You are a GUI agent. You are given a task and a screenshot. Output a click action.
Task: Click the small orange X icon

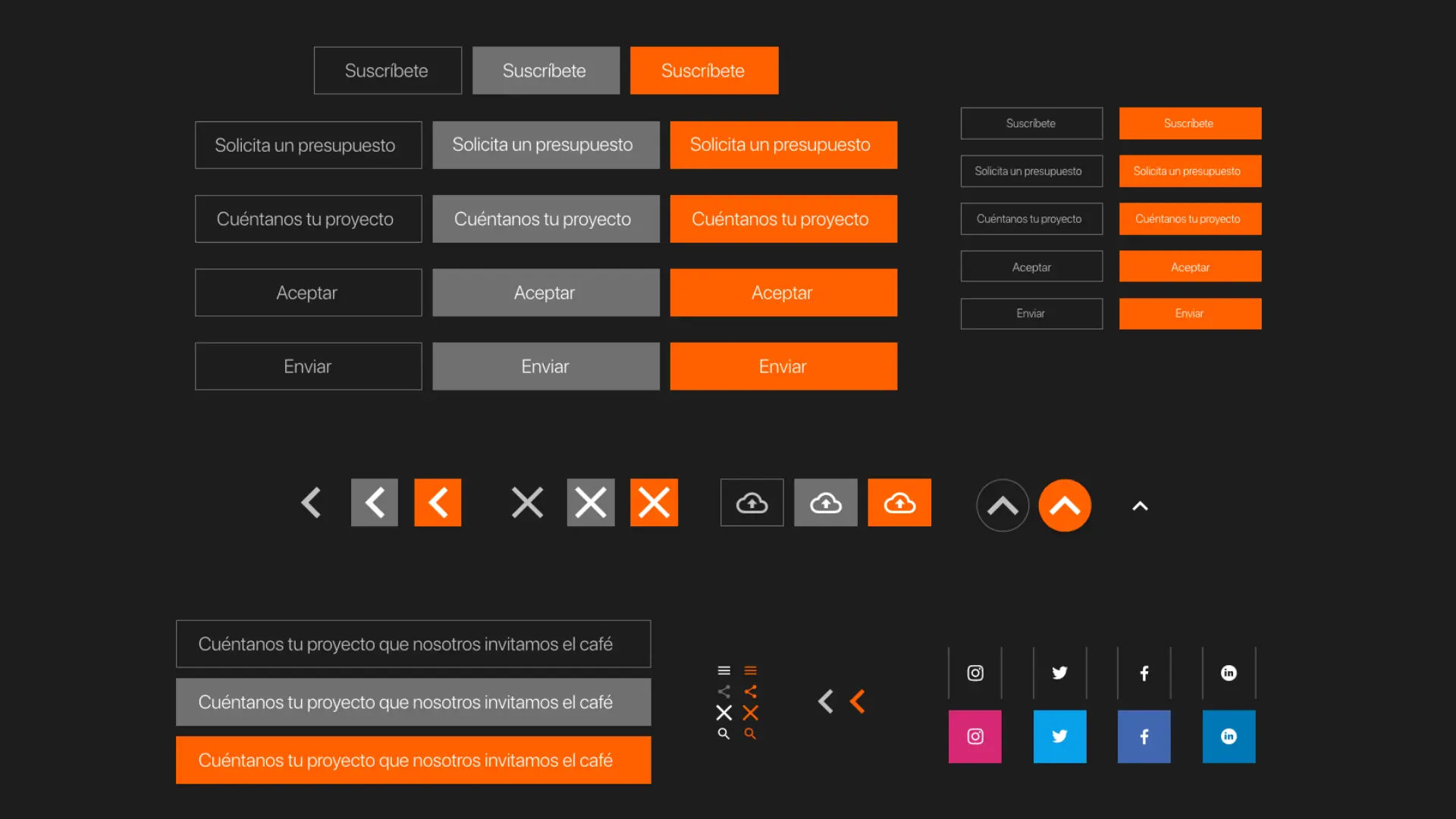click(x=750, y=713)
